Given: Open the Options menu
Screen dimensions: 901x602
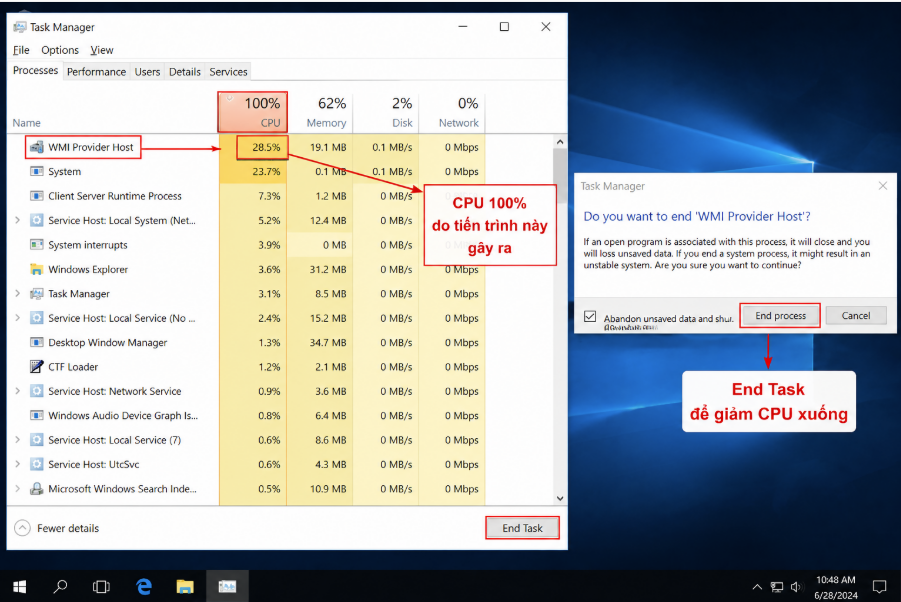Looking at the screenshot, I should pos(60,50).
